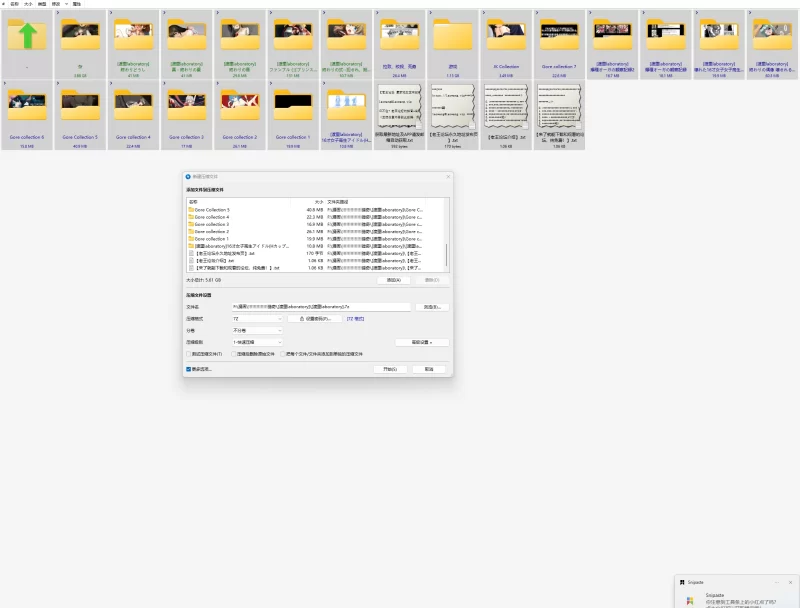This screenshot has width=800, height=608.
Task: Expand the split volume dropdown
Action: (257, 330)
